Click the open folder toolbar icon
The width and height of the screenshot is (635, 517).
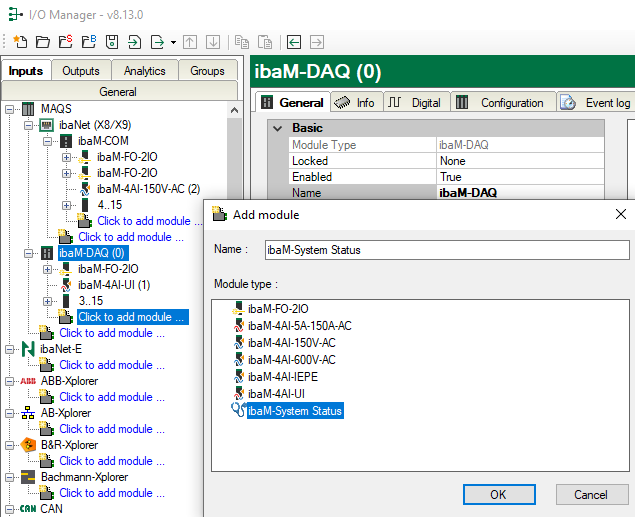pos(43,42)
